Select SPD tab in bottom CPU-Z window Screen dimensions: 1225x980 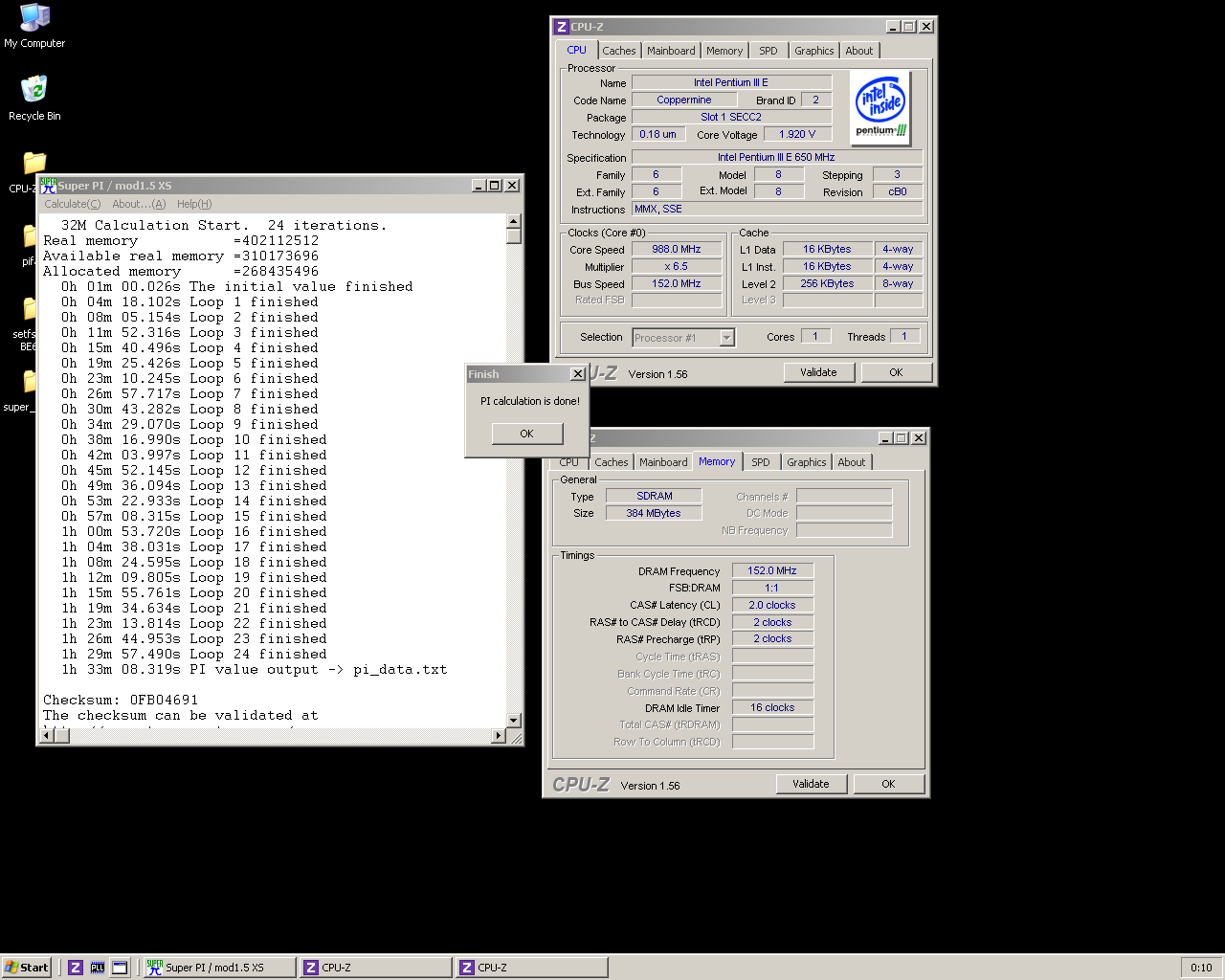click(x=761, y=462)
